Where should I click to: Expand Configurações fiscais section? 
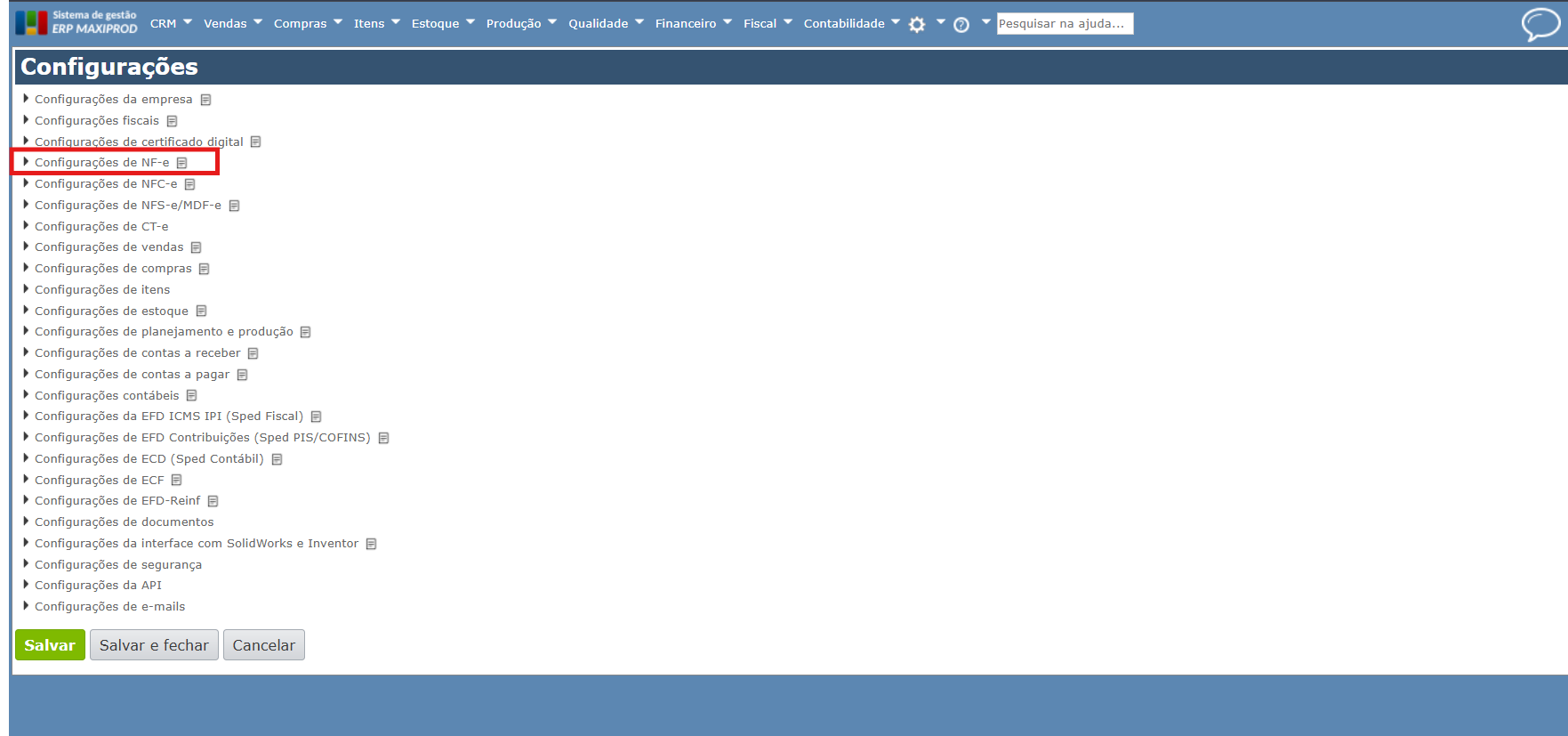26,120
